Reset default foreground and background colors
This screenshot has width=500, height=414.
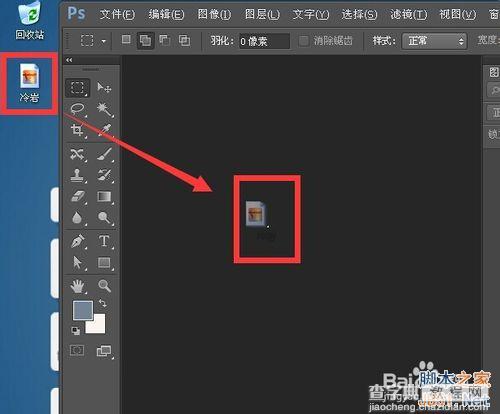coord(76,330)
